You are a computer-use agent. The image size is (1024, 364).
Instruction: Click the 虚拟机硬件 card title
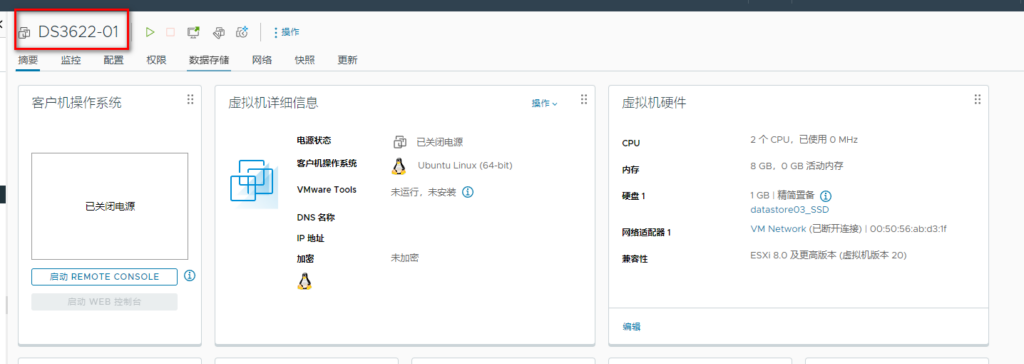tap(654, 103)
